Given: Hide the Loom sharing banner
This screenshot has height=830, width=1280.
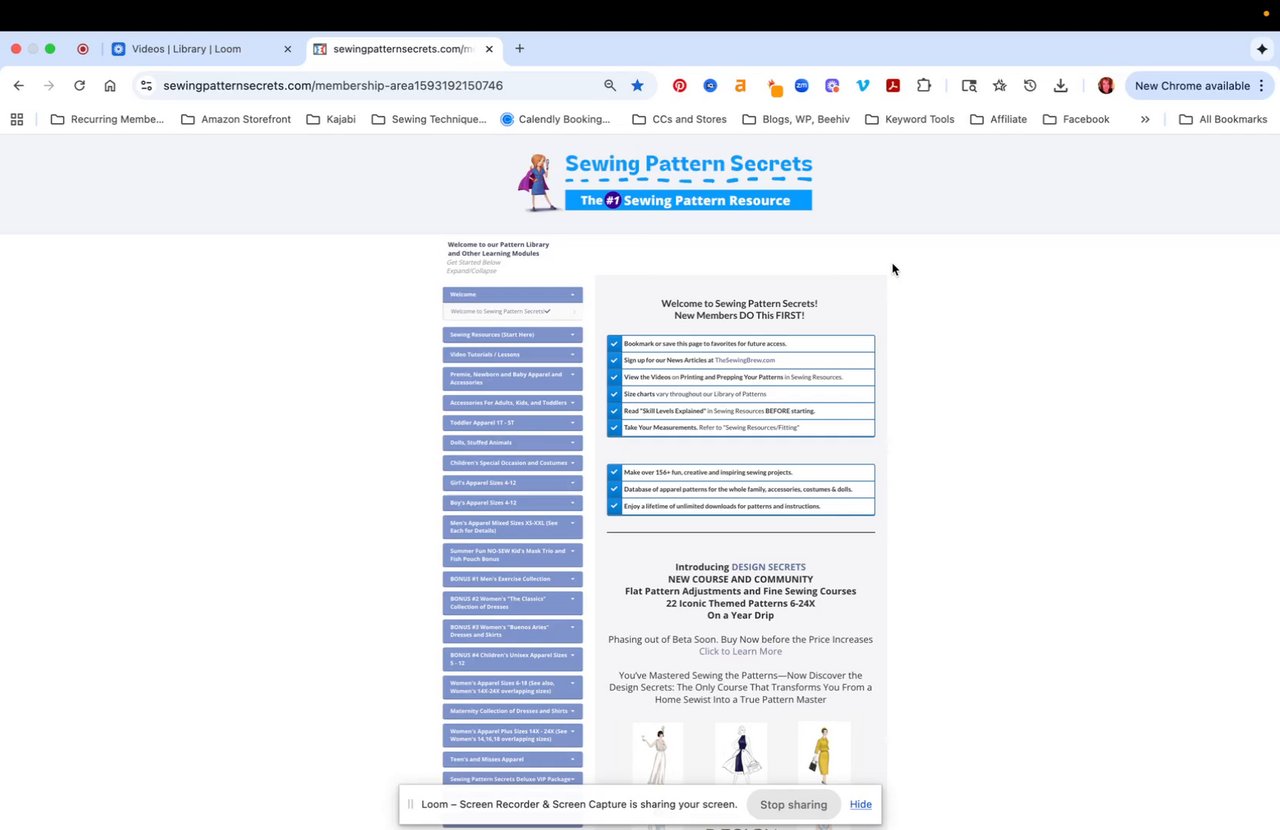Looking at the screenshot, I should click(x=861, y=804).
